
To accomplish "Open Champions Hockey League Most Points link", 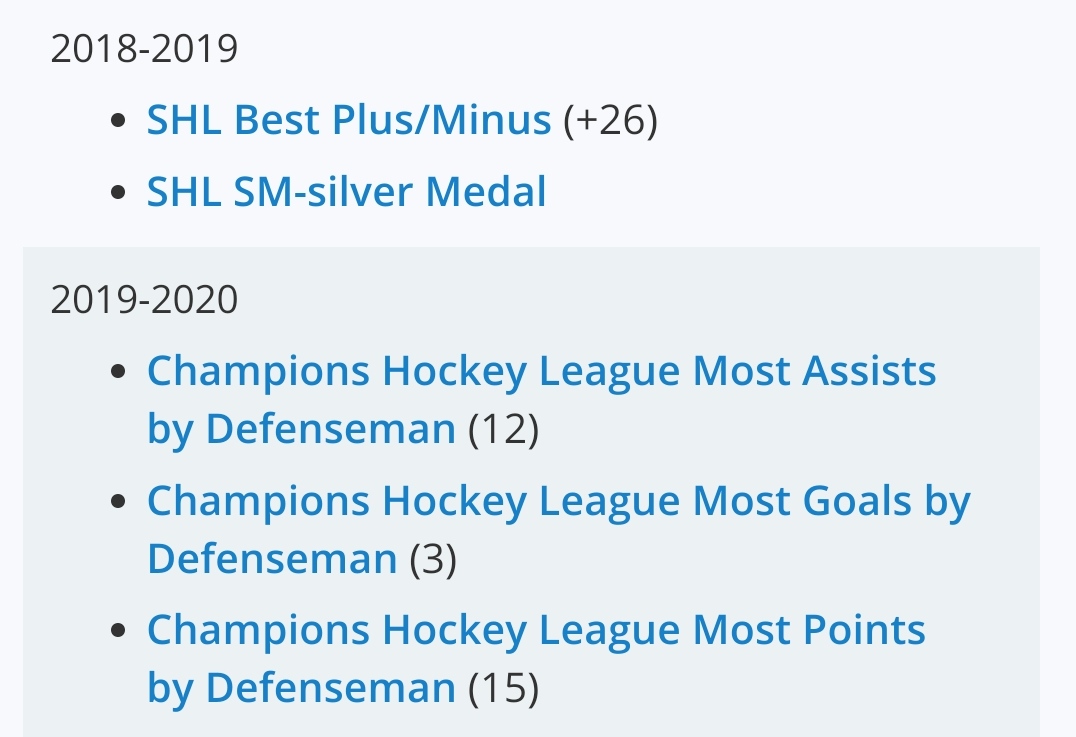I will click(536, 630).
